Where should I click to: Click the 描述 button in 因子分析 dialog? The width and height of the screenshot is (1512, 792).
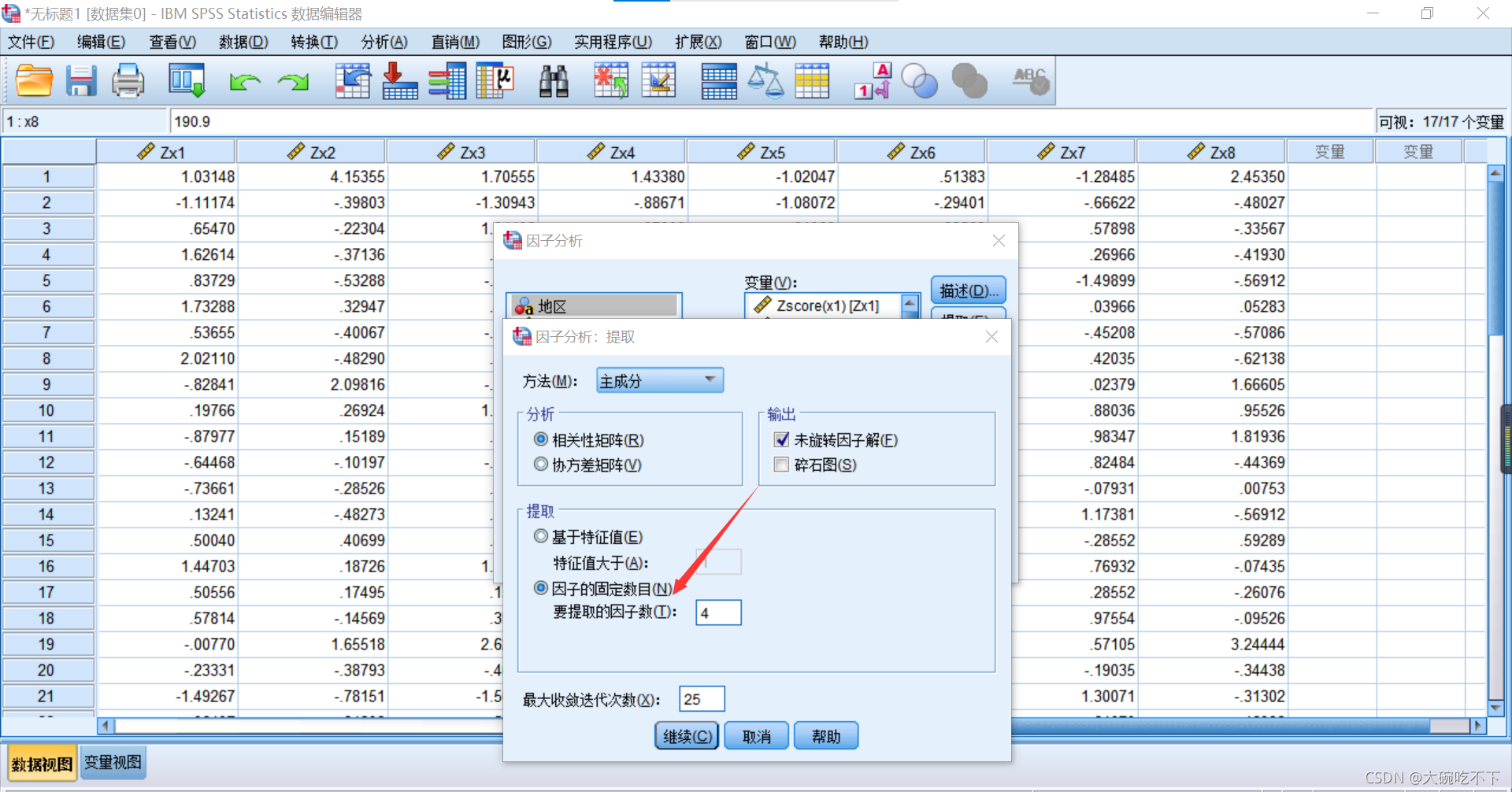click(969, 291)
